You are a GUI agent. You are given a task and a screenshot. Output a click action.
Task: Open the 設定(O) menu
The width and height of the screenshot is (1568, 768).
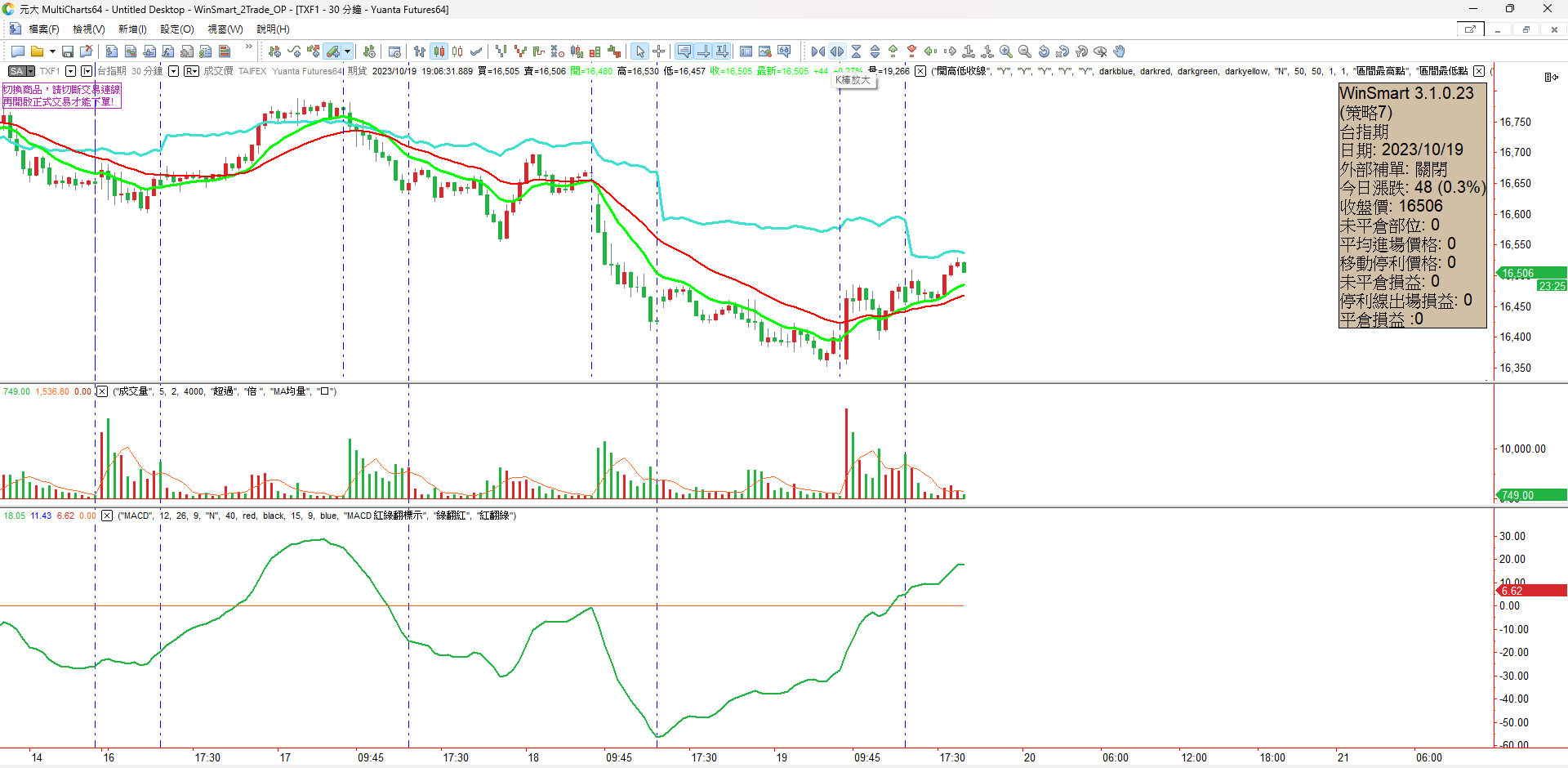click(177, 29)
